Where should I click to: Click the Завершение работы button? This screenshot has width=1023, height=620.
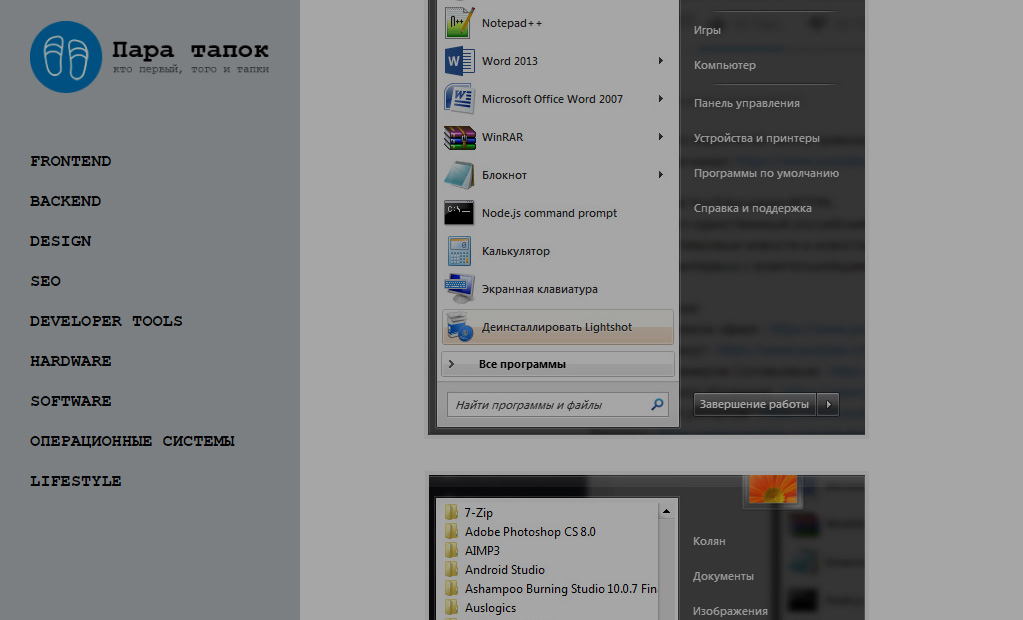(x=755, y=405)
